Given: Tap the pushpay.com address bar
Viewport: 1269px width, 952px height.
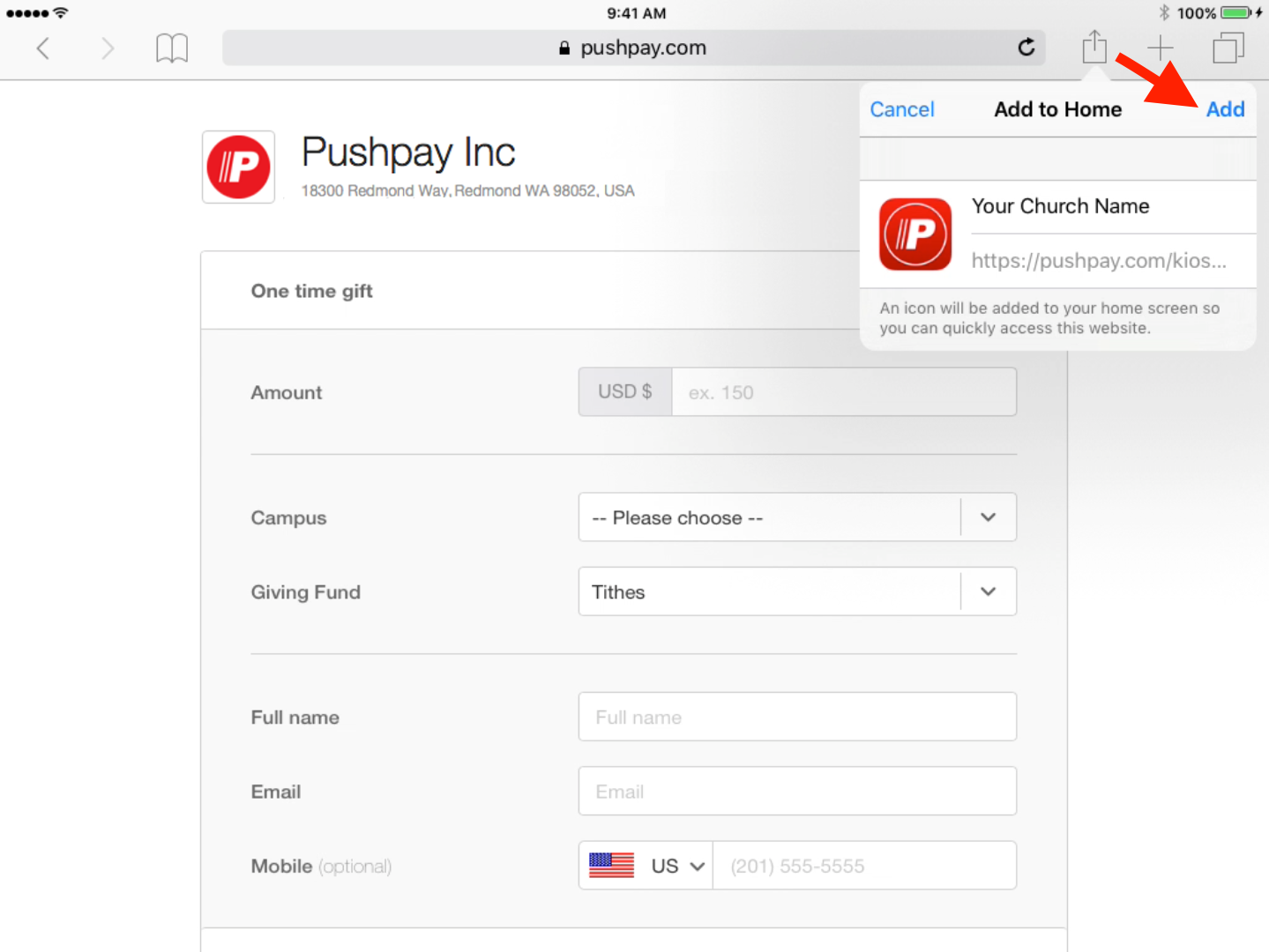Looking at the screenshot, I should 633,48.
